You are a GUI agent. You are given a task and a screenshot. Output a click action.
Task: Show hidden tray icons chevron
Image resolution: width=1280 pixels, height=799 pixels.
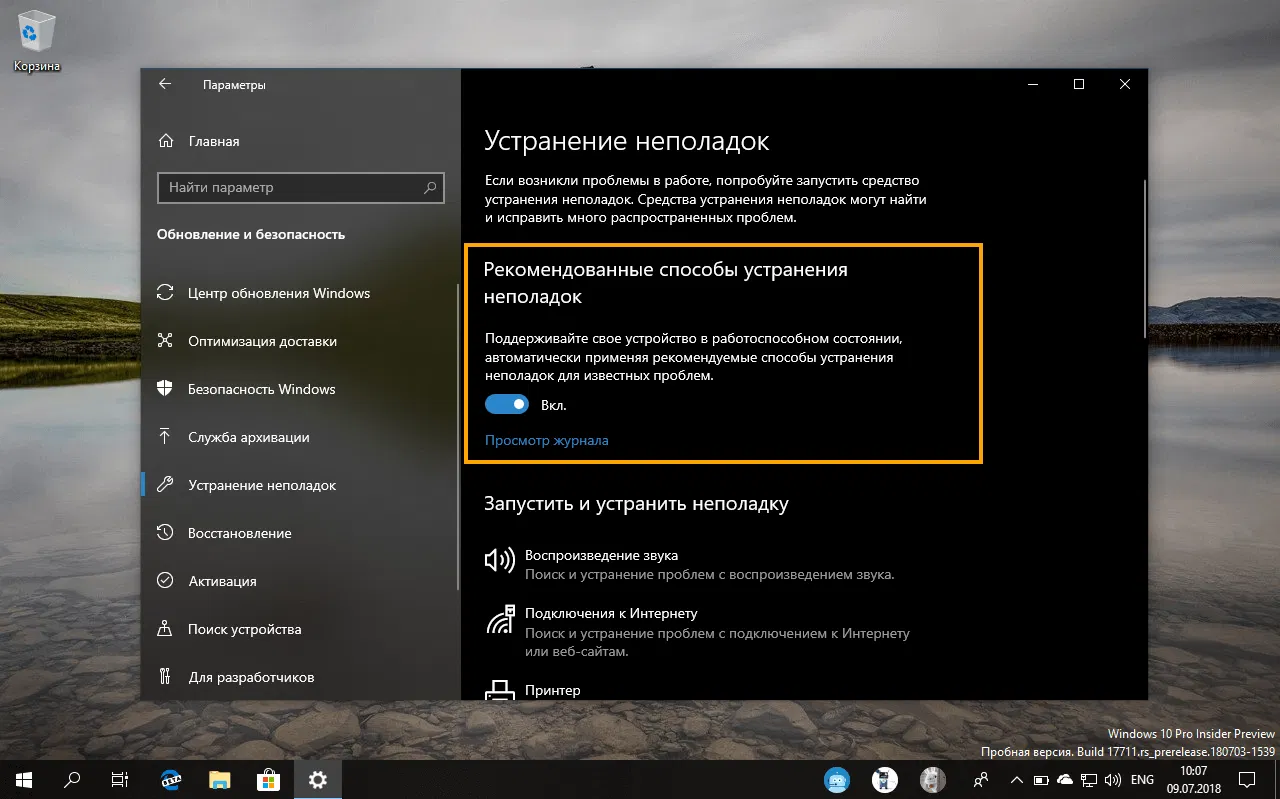tap(1017, 779)
